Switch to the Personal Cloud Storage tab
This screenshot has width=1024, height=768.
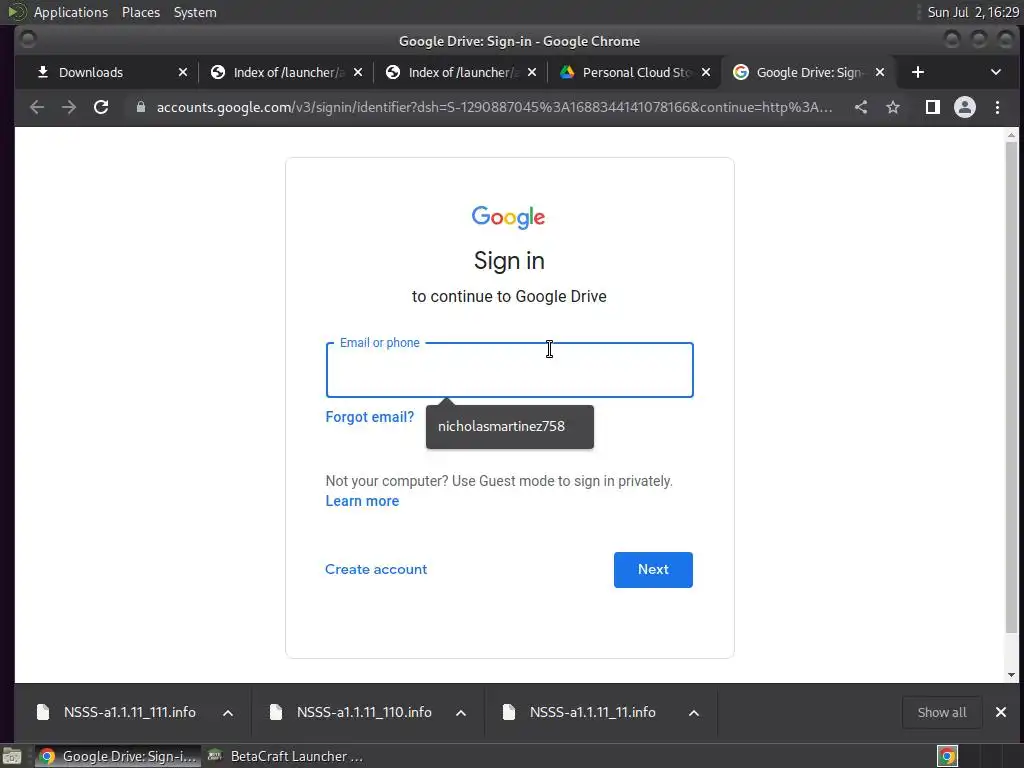[x=636, y=72]
